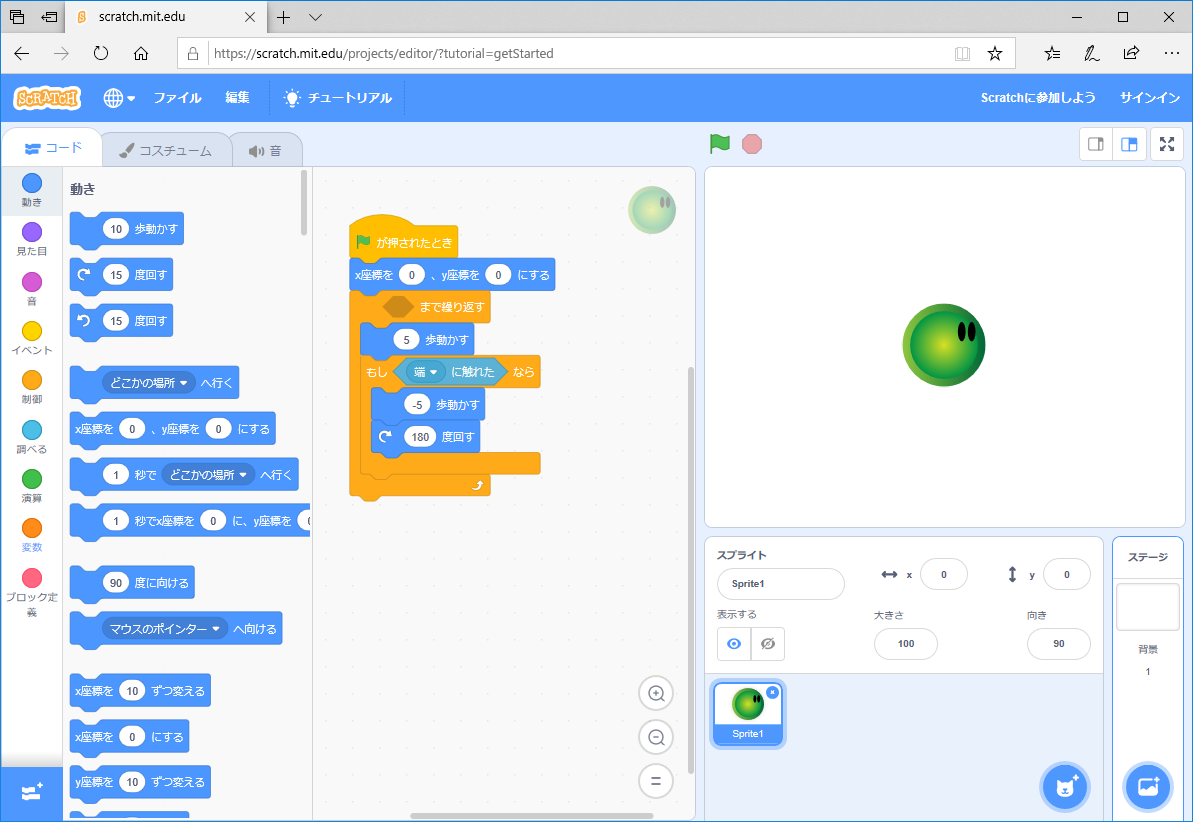
Task: Open the choose a backdrop button
Action: (x=1147, y=786)
